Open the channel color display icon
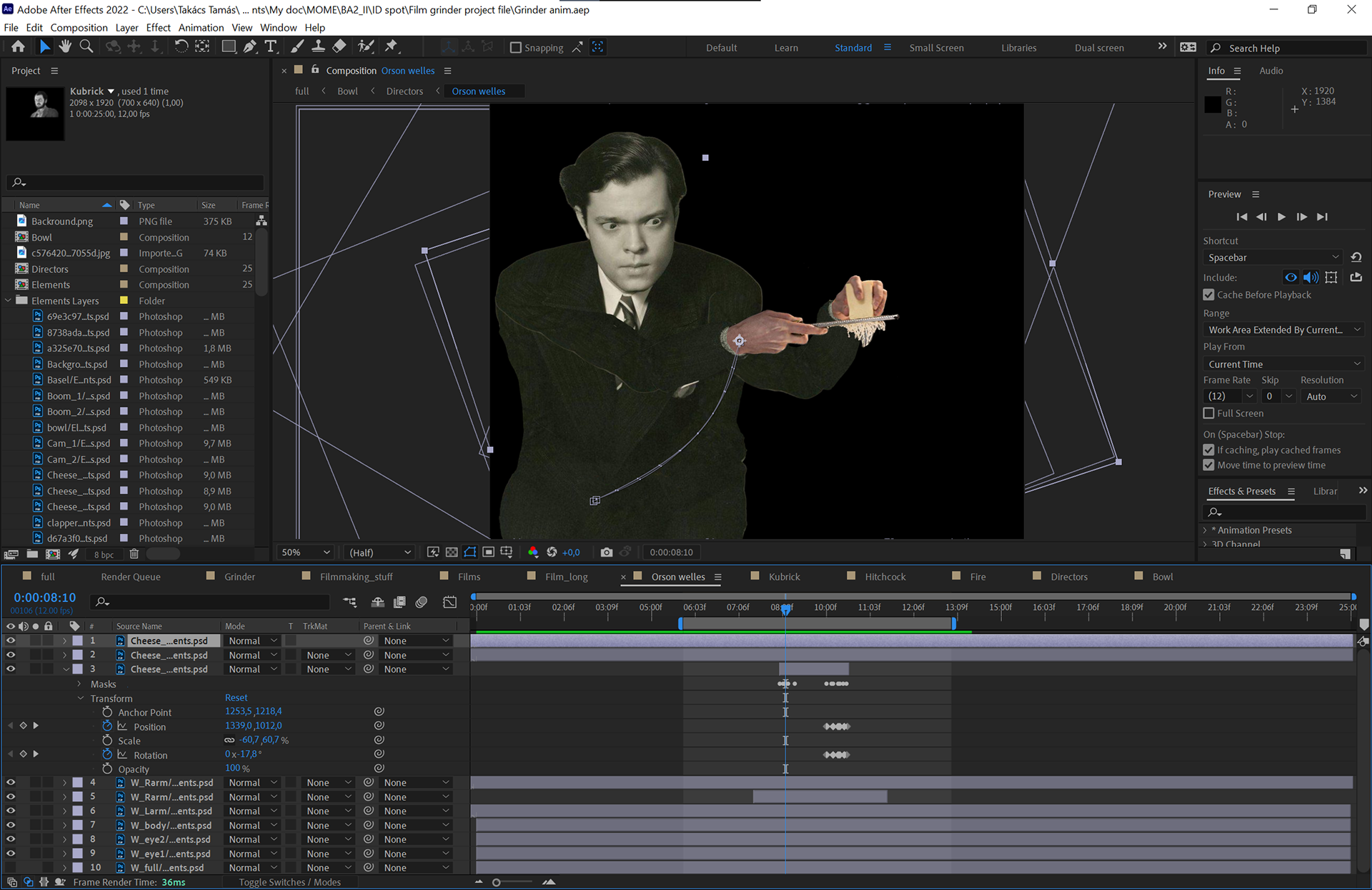 pyautogui.click(x=533, y=552)
